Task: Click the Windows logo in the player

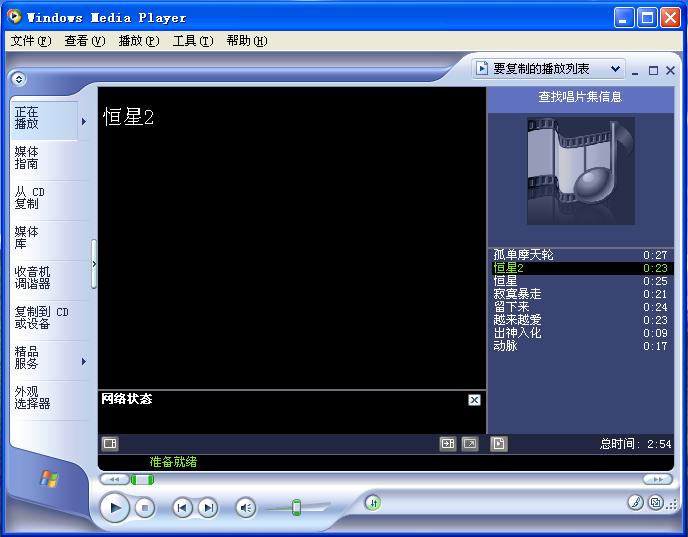Action: click(x=49, y=478)
